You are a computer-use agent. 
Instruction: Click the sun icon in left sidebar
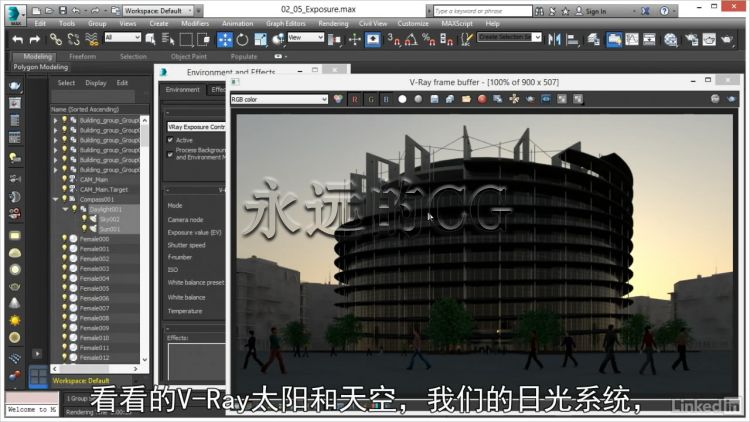coord(15,320)
